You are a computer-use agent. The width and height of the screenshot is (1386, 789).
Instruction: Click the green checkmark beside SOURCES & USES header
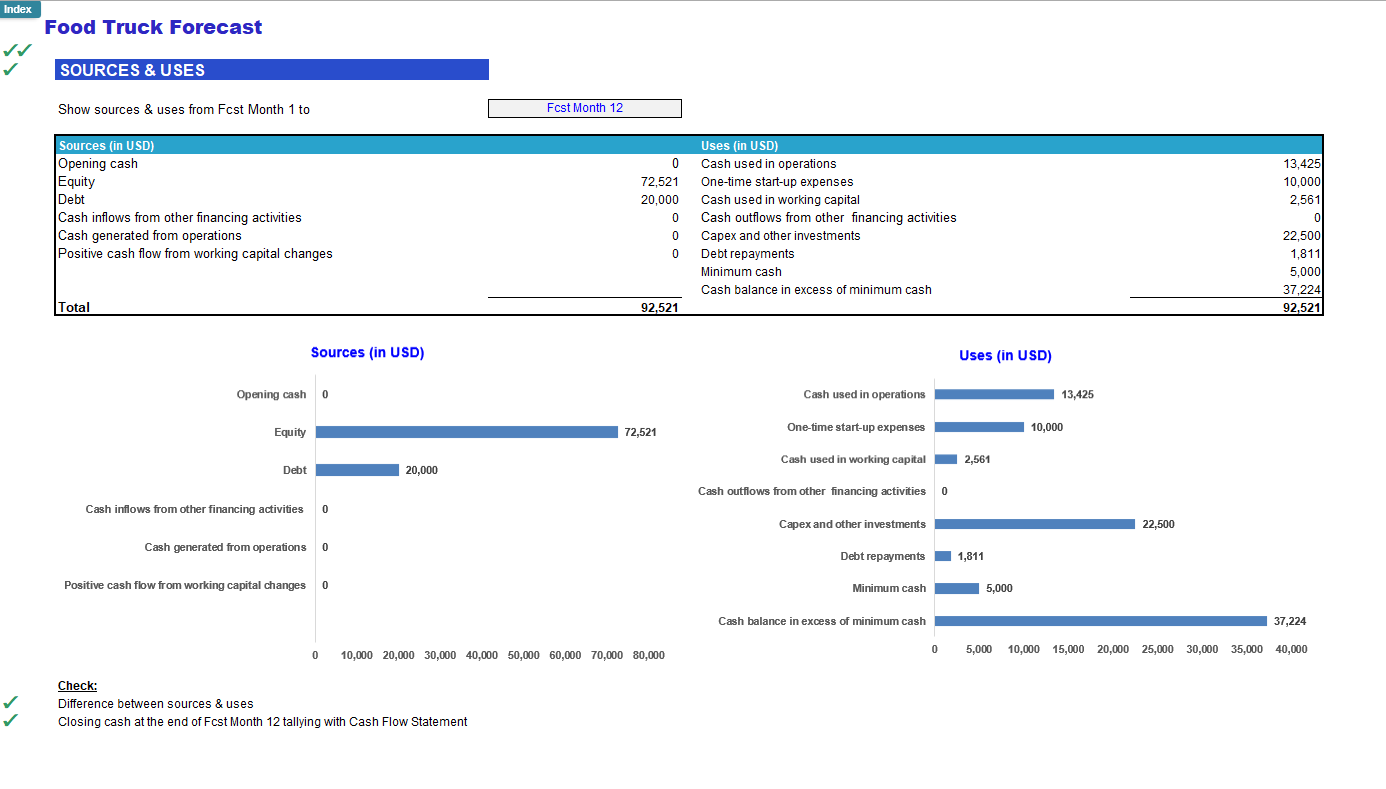tap(11, 69)
